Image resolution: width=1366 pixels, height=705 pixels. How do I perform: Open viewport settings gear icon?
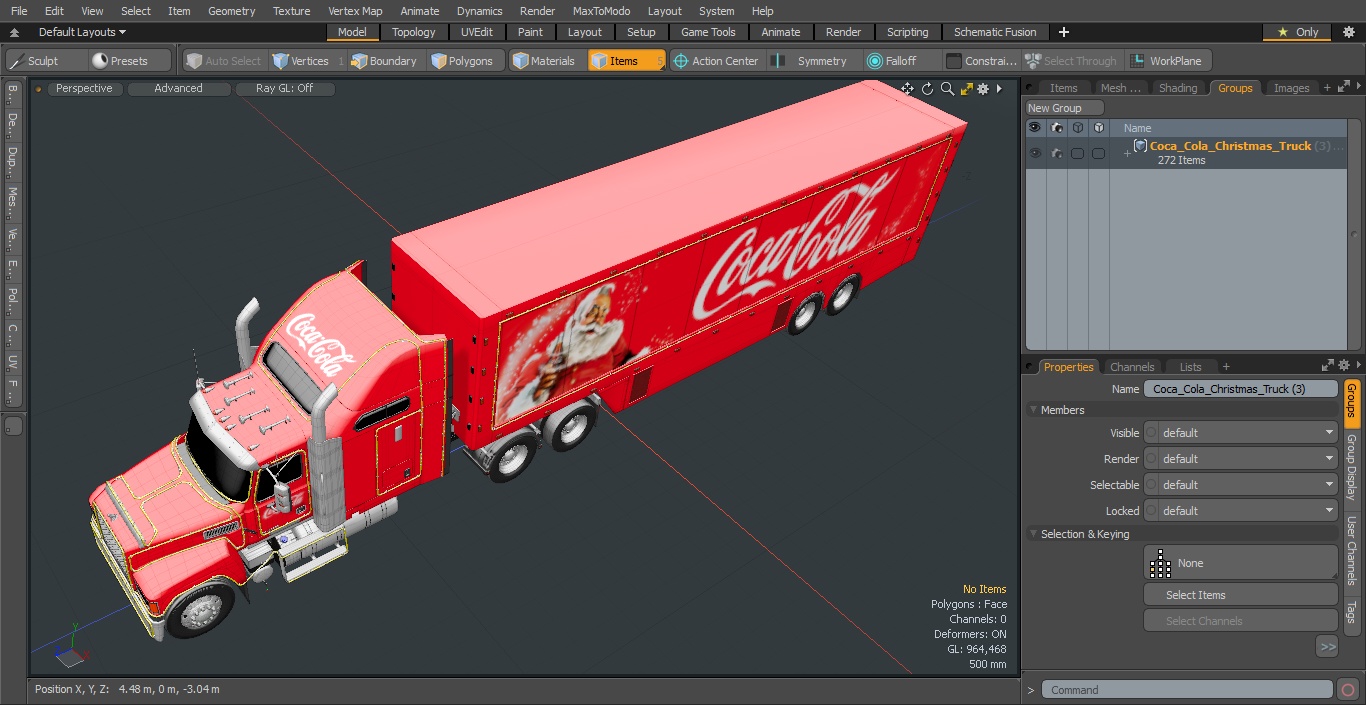pyautogui.click(x=983, y=89)
